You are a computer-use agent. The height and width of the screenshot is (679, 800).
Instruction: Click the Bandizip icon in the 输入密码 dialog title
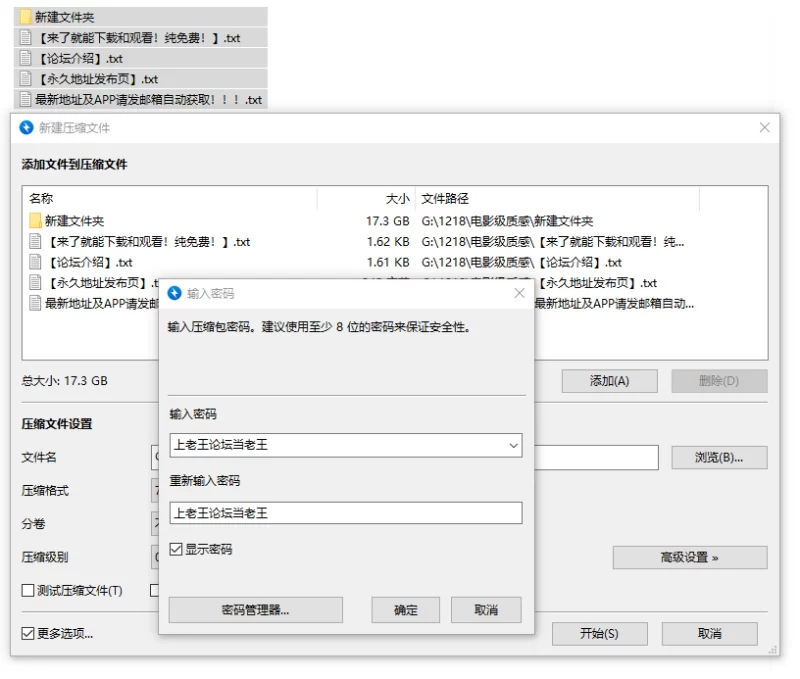pyautogui.click(x=174, y=293)
